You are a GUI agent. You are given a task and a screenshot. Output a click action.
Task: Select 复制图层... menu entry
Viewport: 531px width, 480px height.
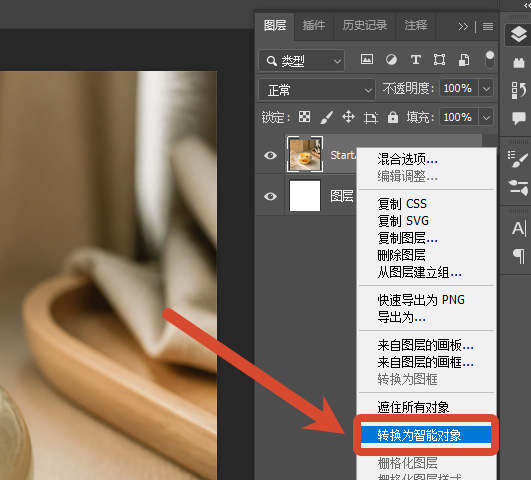pyautogui.click(x=407, y=238)
